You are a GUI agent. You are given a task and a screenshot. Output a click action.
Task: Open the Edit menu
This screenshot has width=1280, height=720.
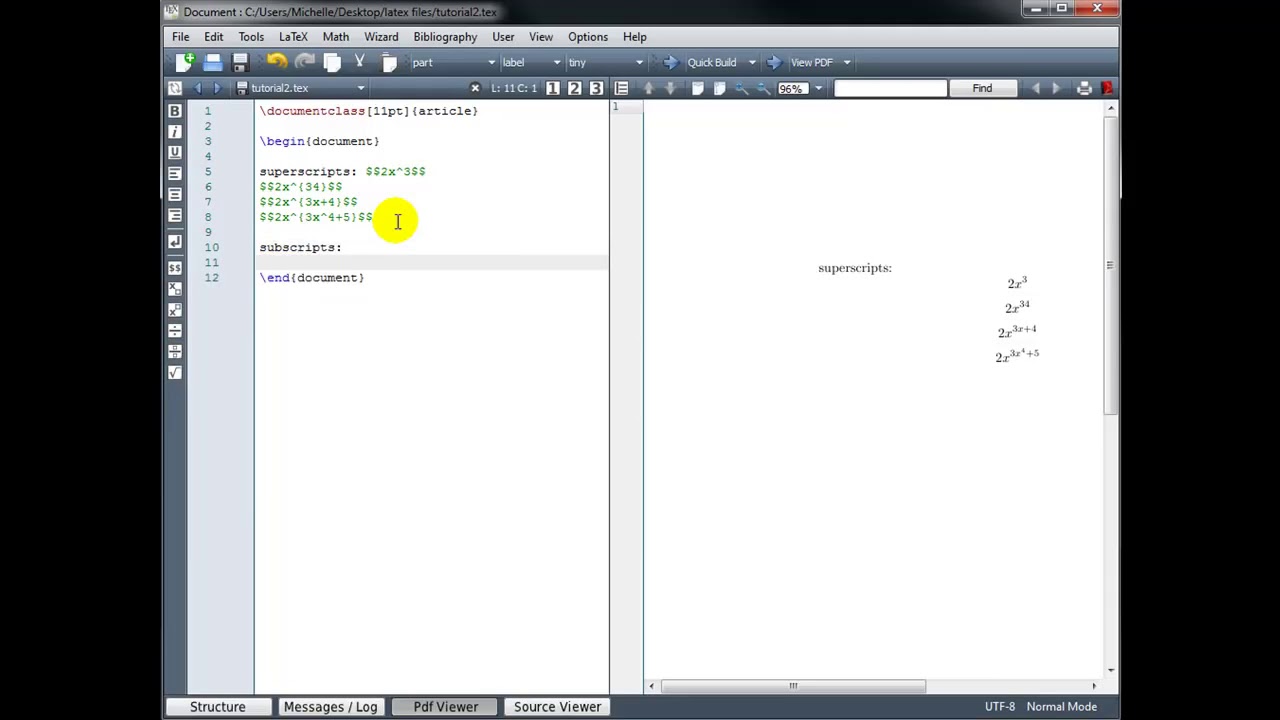coord(214,37)
